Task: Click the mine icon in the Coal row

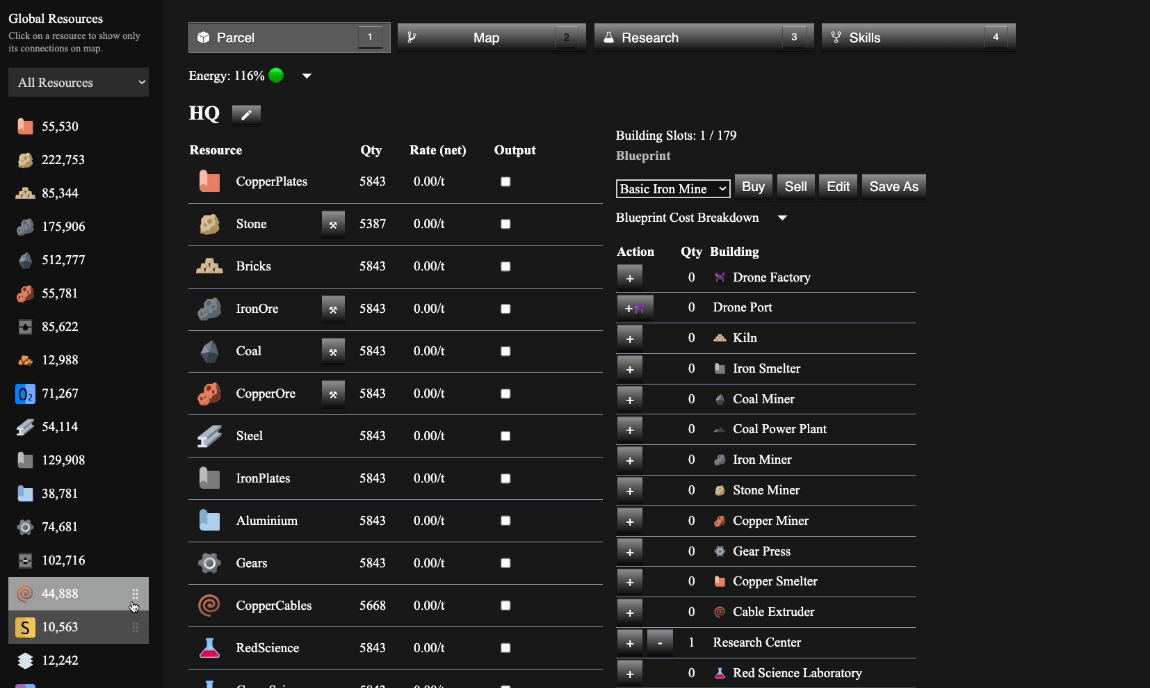Action: tap(333, 351)
